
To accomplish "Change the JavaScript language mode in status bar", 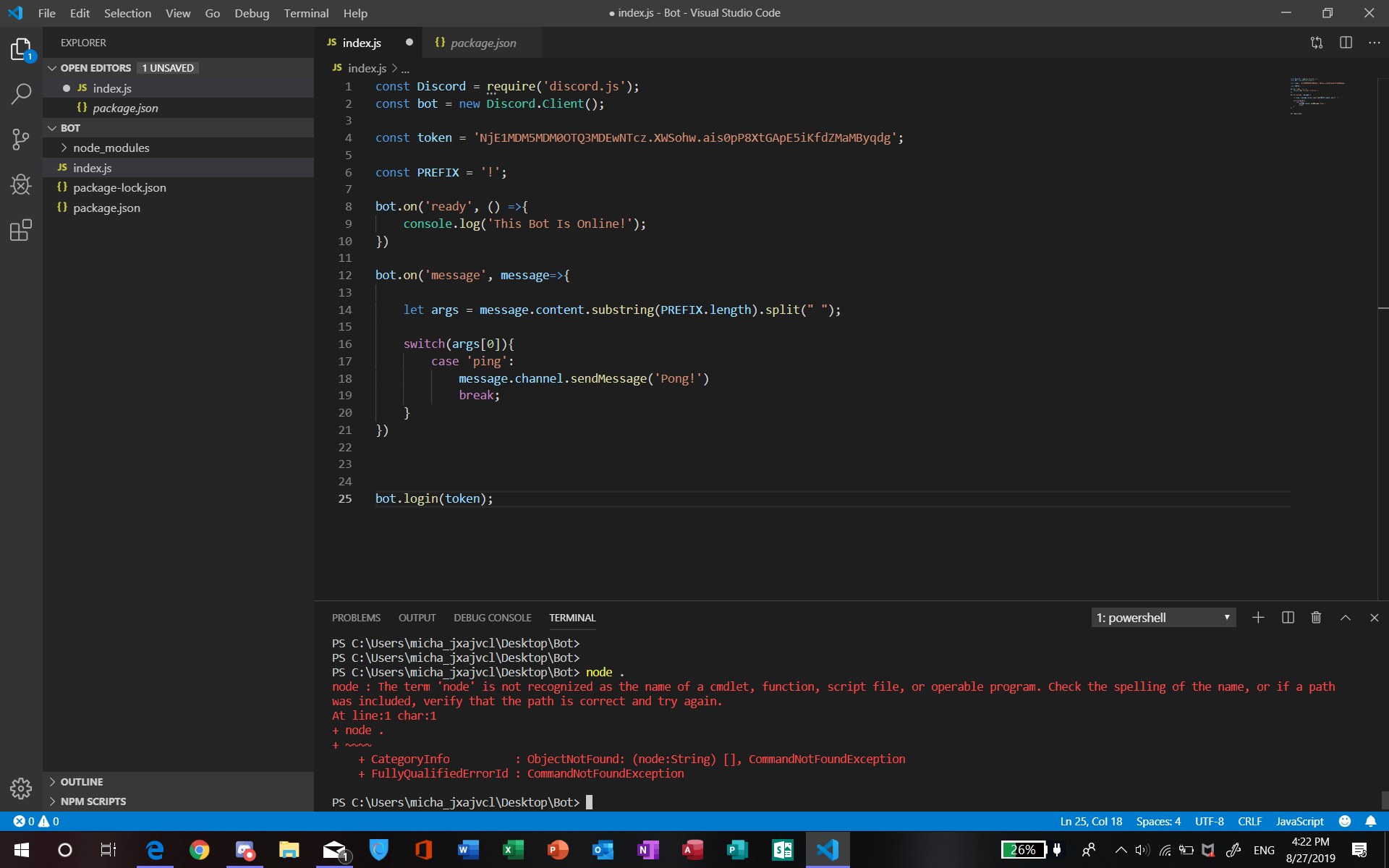I will point(1299,821).
